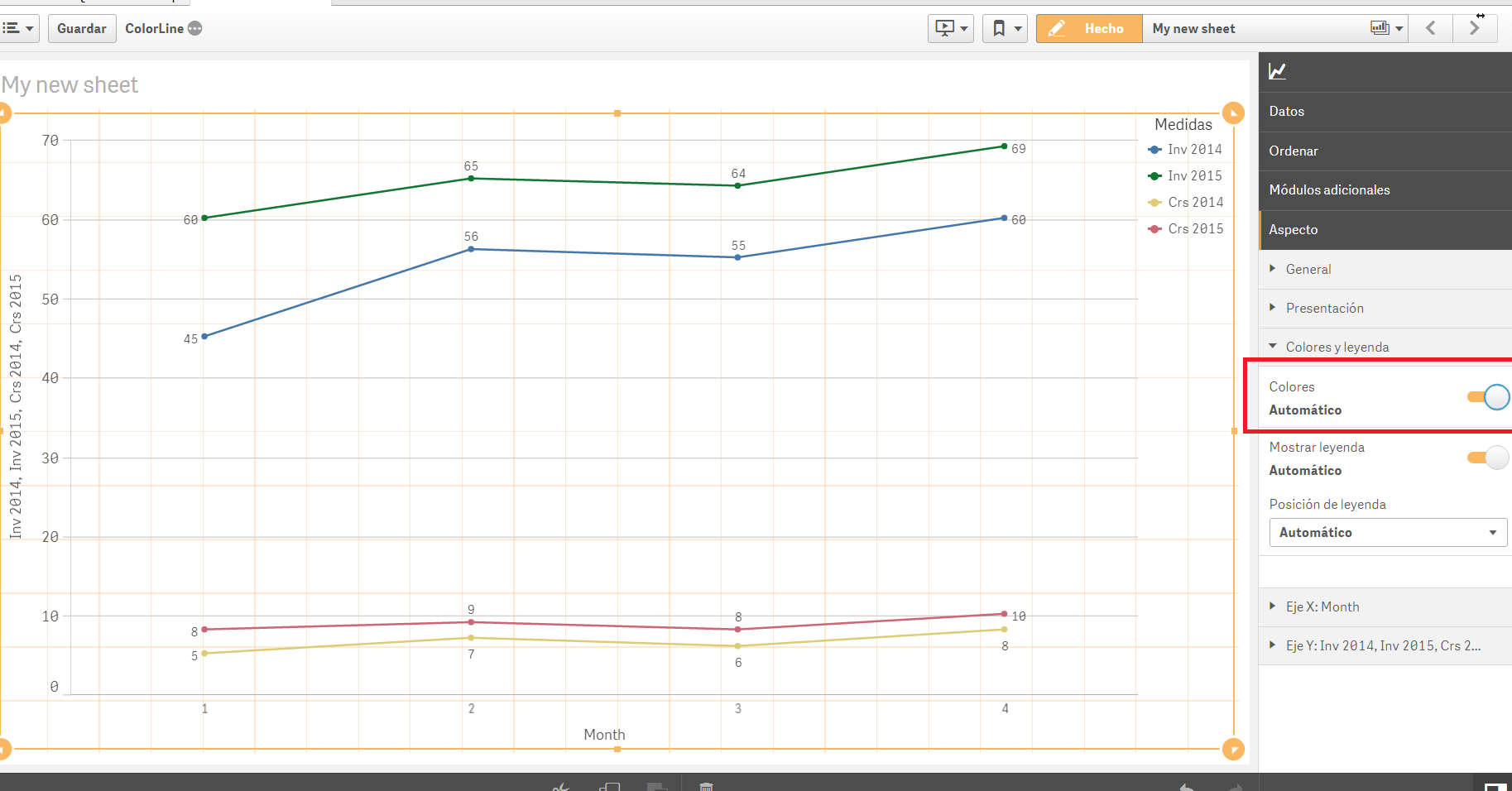Go to the previous sheet arrow
The width and height of the screenshot is (1512, 791).
pos(1431,28)
